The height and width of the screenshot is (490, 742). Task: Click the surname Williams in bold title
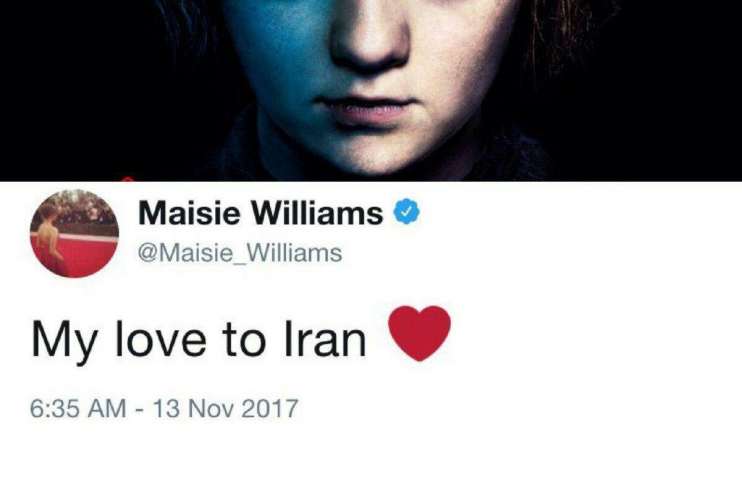click(x=317, y=213)
